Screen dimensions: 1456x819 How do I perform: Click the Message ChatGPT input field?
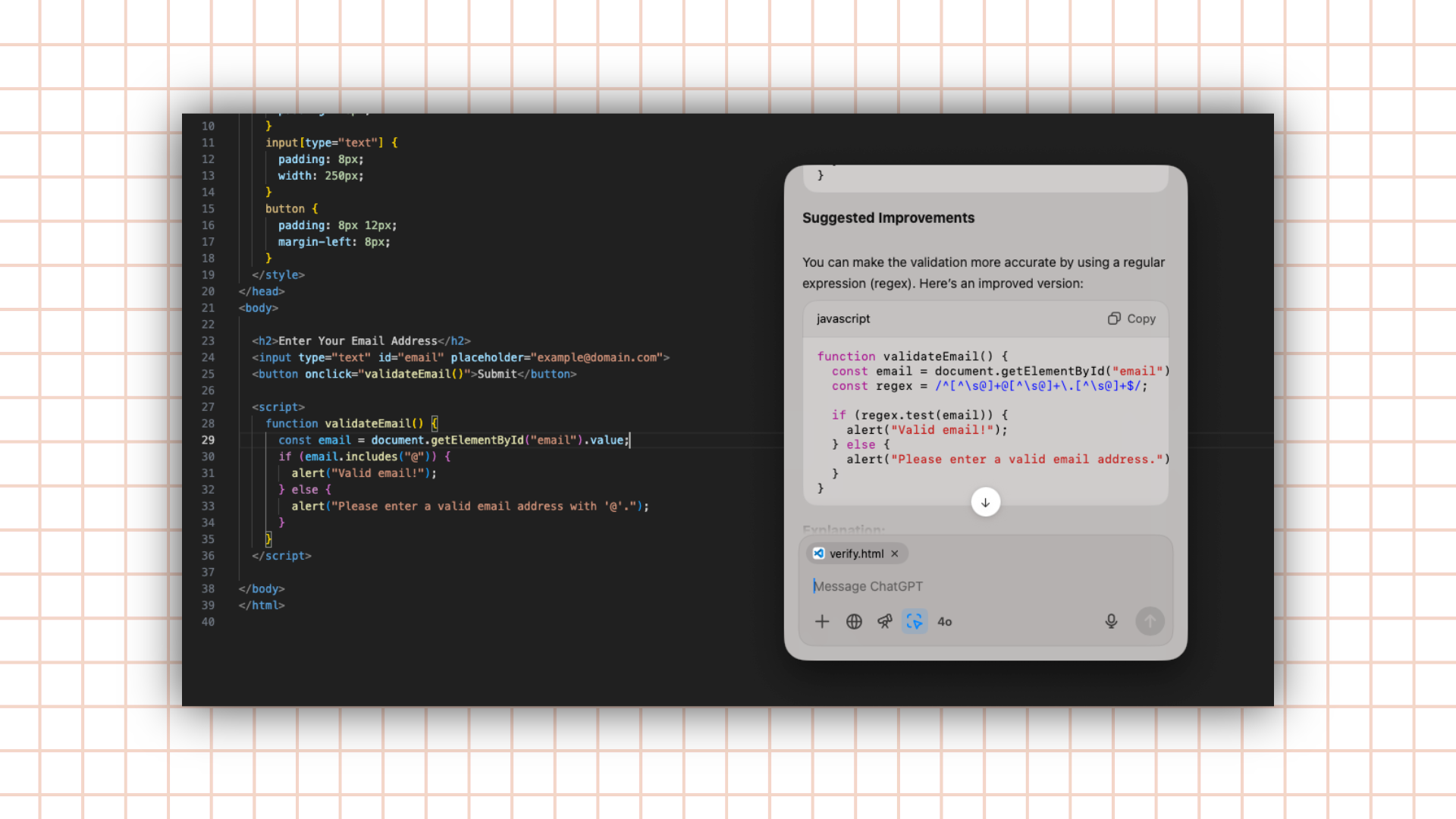[x=986, y=586]
